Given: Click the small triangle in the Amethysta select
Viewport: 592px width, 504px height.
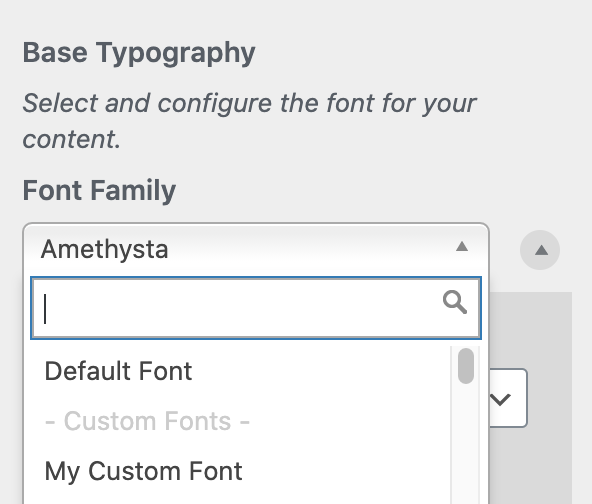Looking at the screenshot, I should [x=462, y=247].
